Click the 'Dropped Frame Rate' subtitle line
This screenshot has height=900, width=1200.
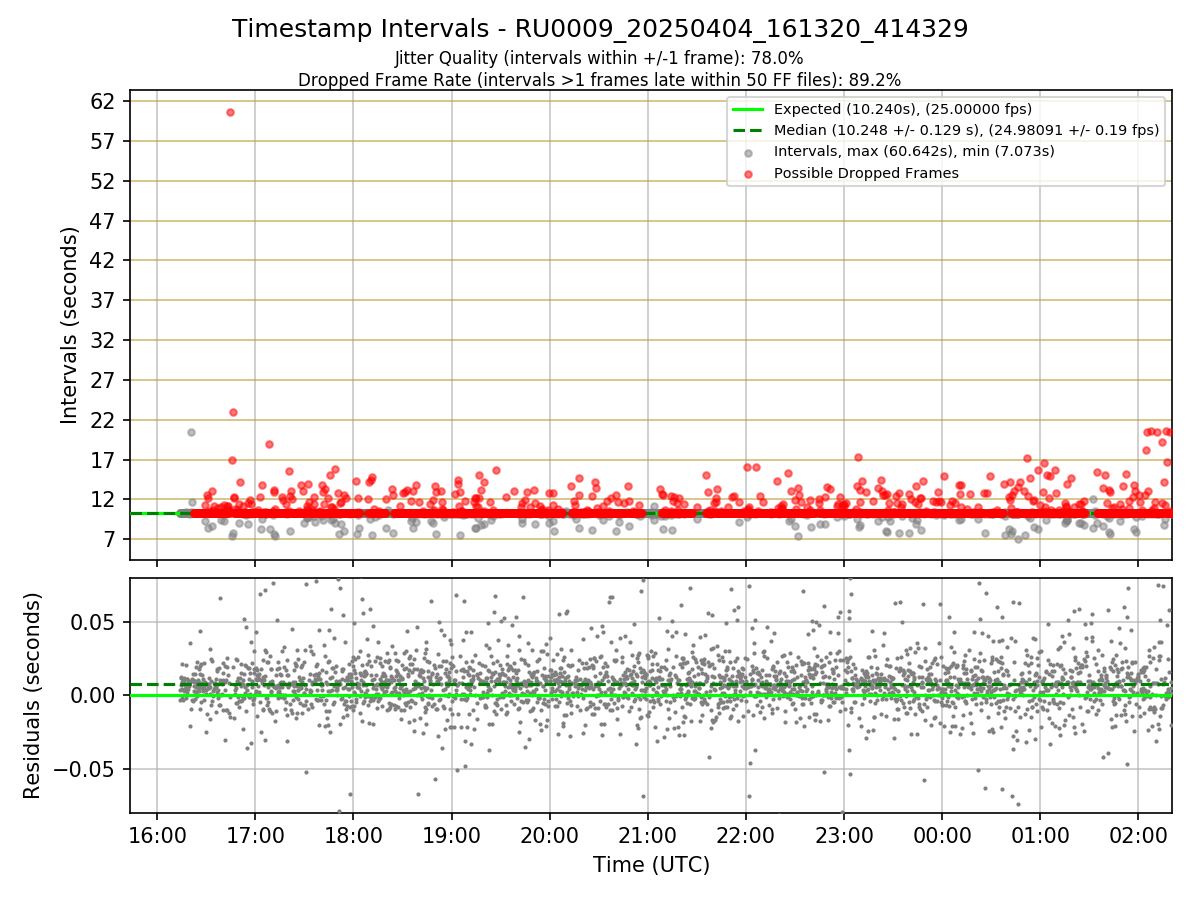click(600, 79)
